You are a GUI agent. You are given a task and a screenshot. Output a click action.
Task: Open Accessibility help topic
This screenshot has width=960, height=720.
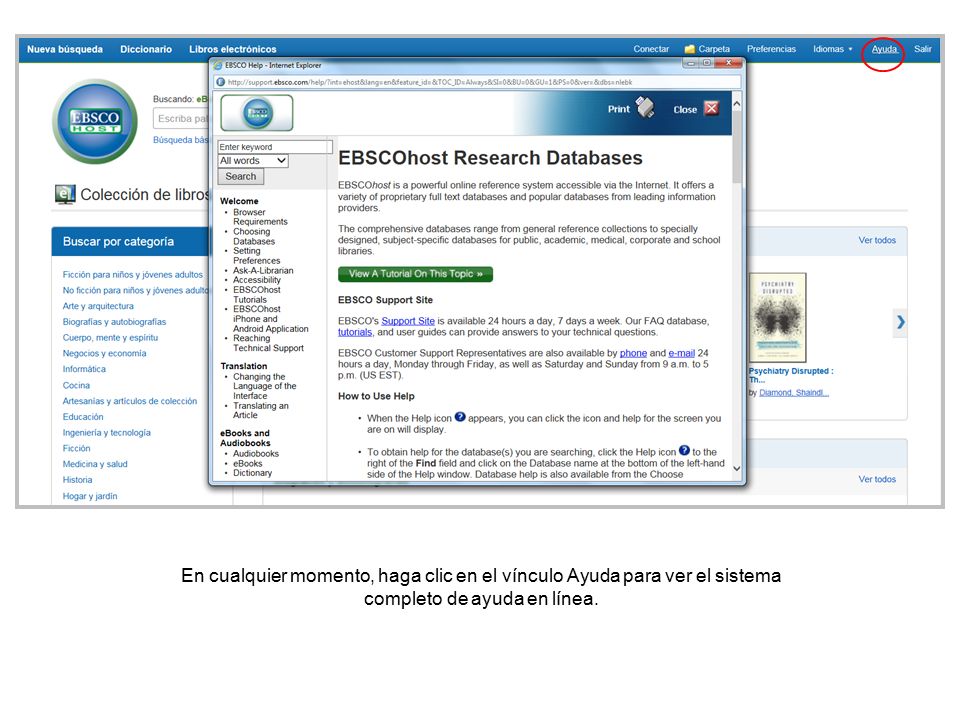pos(257,280)
